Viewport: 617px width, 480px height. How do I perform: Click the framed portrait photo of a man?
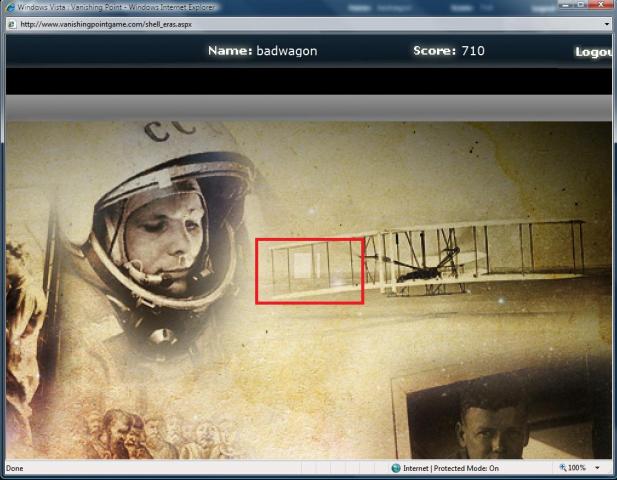click(x=501, y=413)
